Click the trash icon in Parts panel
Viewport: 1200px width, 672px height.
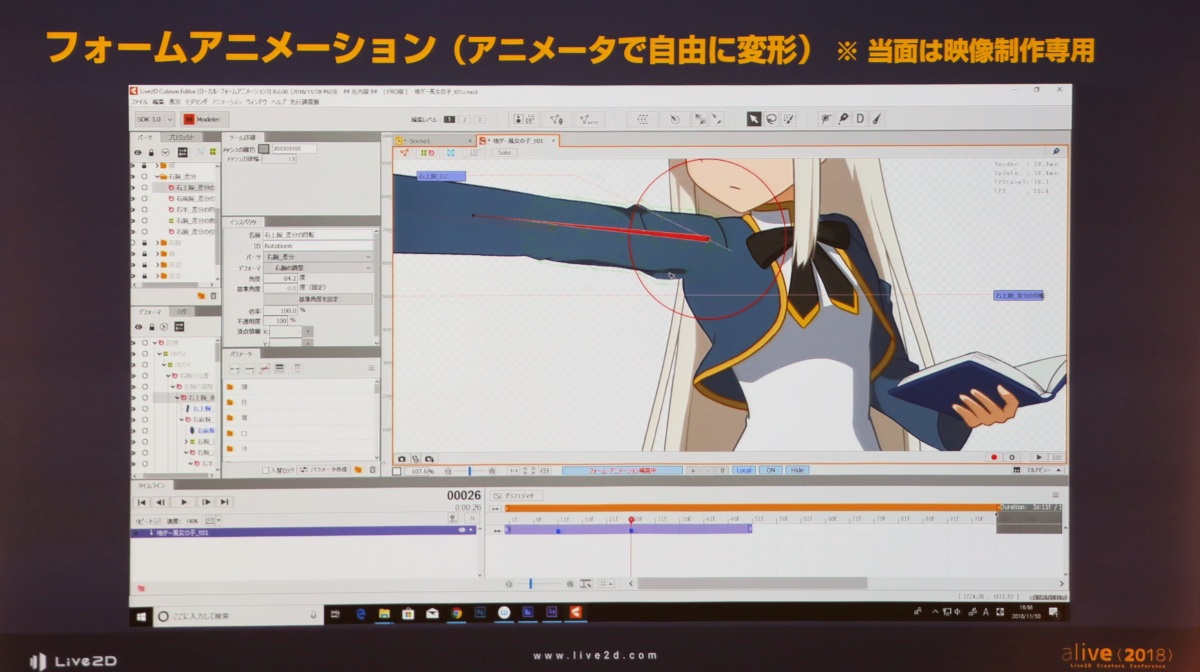coord(213,296)
